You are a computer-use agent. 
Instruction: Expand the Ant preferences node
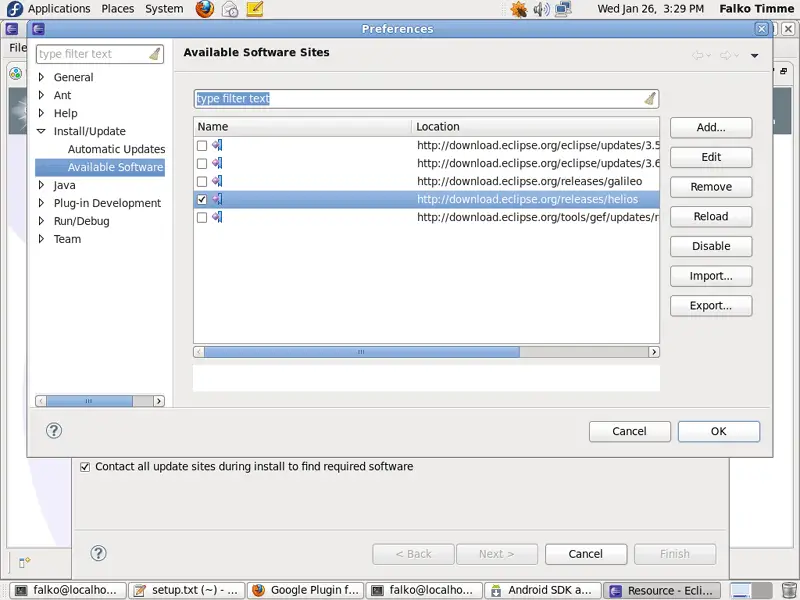point(41,95)
